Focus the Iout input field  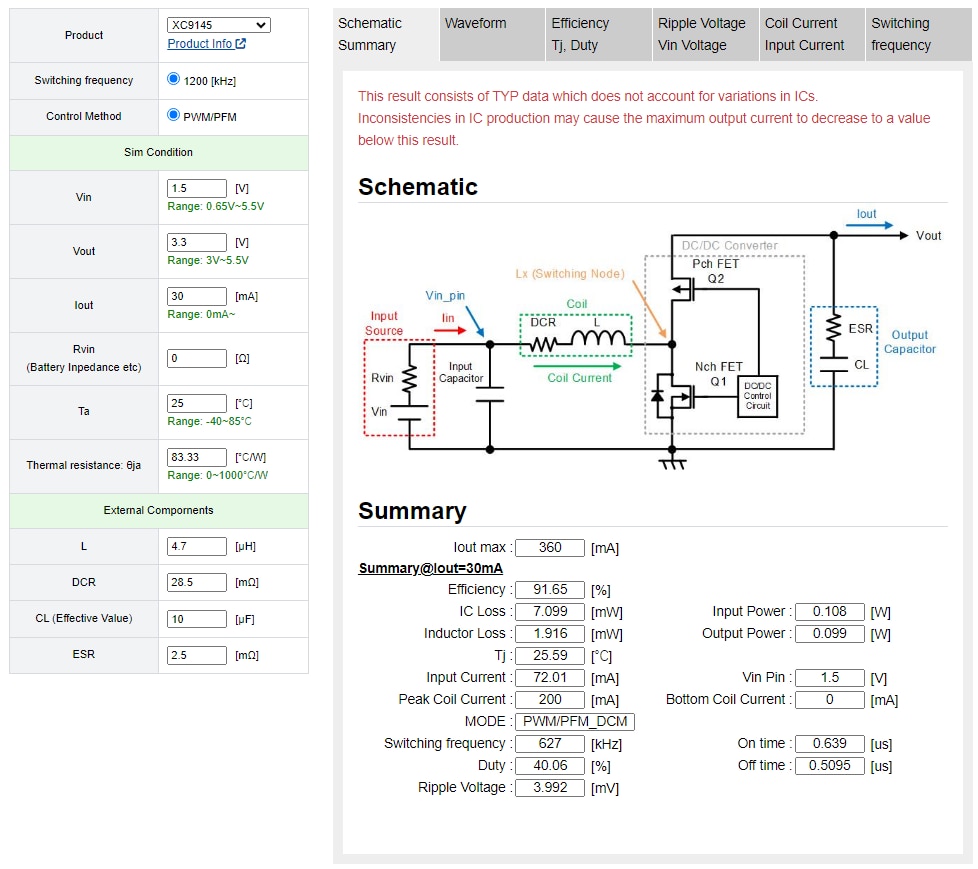197,296
